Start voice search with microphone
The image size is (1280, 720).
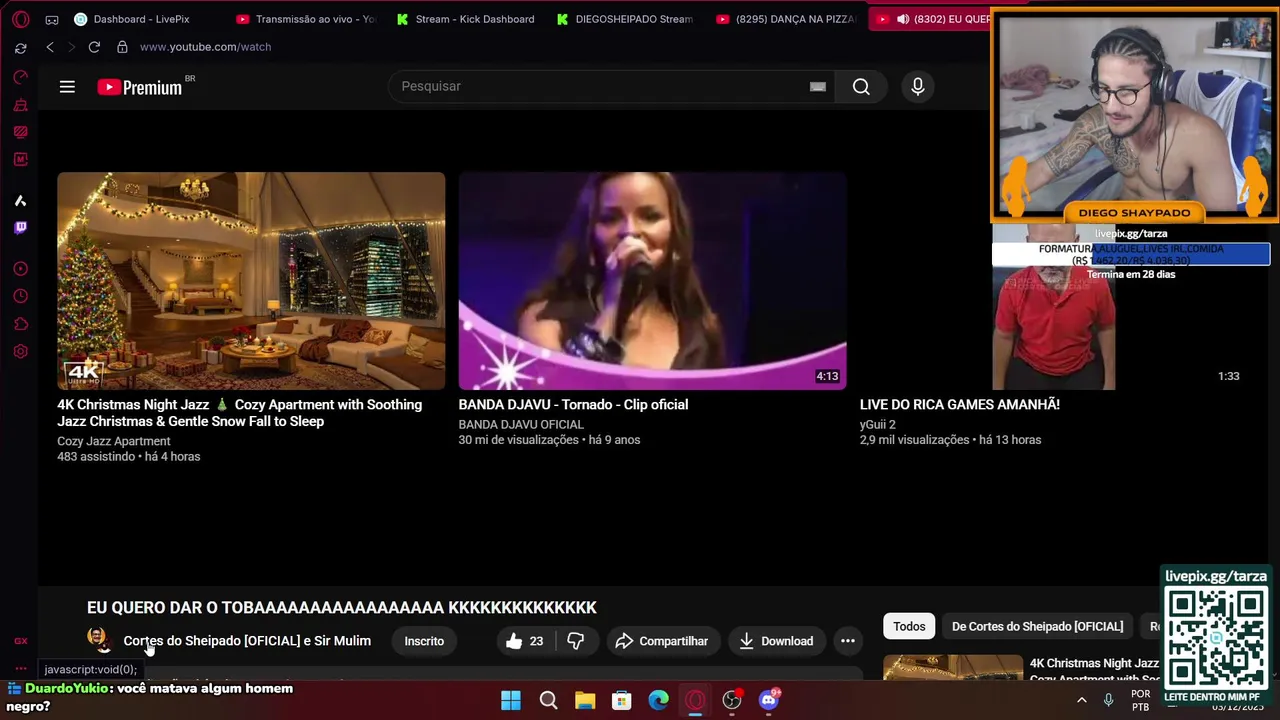coord(918,87)
